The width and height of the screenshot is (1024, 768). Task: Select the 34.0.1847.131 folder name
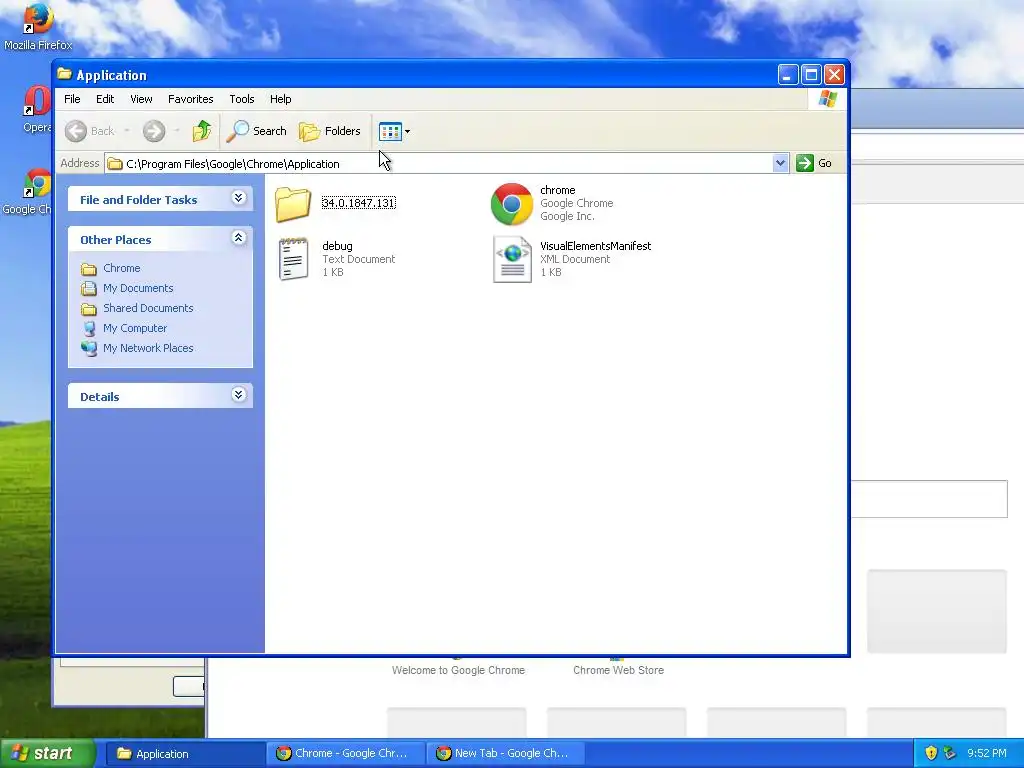pos(359,203)
